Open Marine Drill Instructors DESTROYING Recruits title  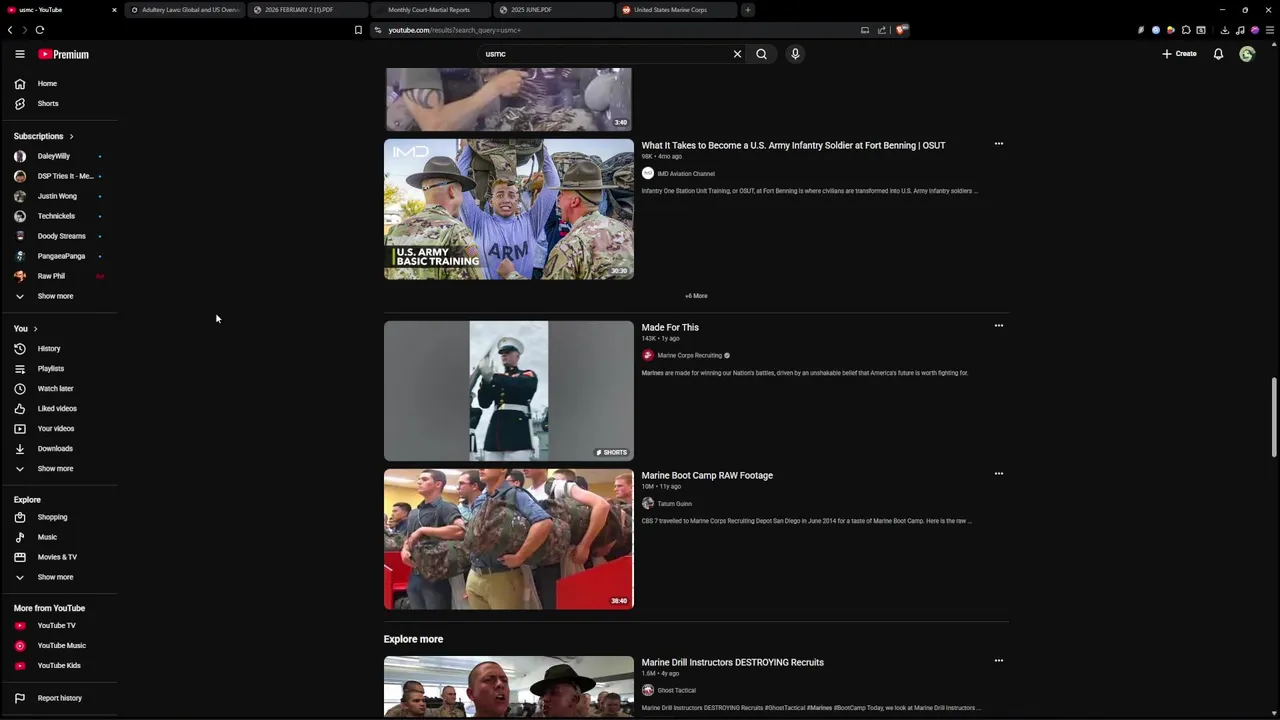[x=732, y=663]
